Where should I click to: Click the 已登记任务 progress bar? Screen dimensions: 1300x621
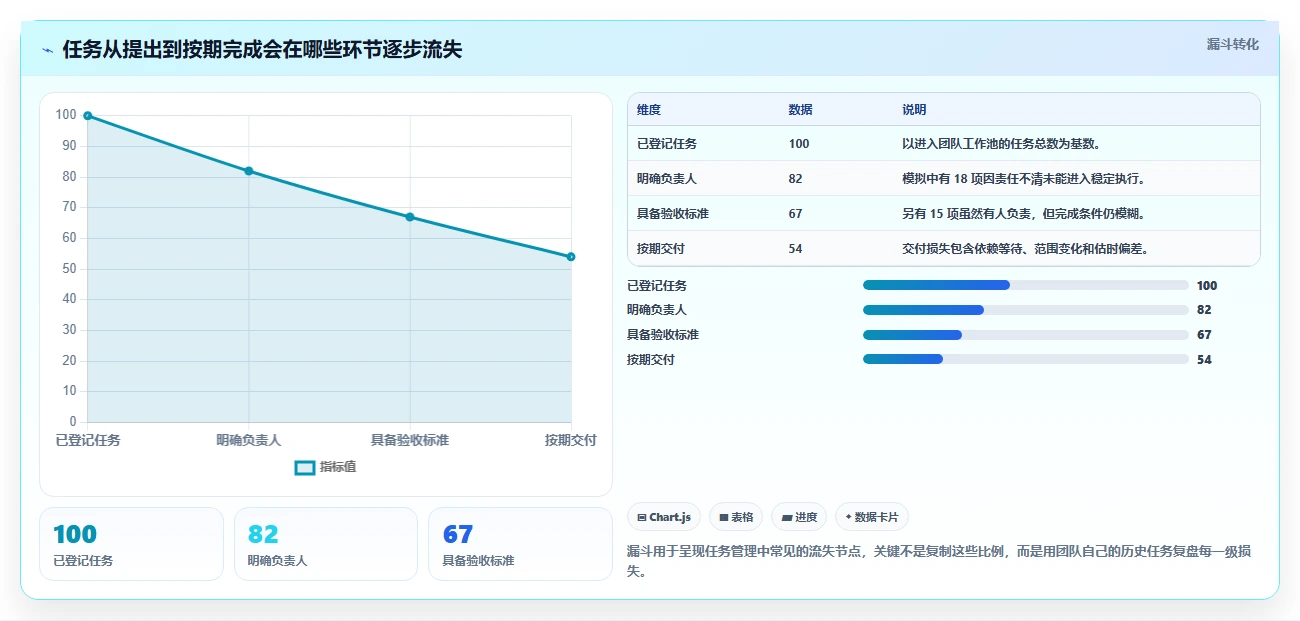[x=1026, y=285]
